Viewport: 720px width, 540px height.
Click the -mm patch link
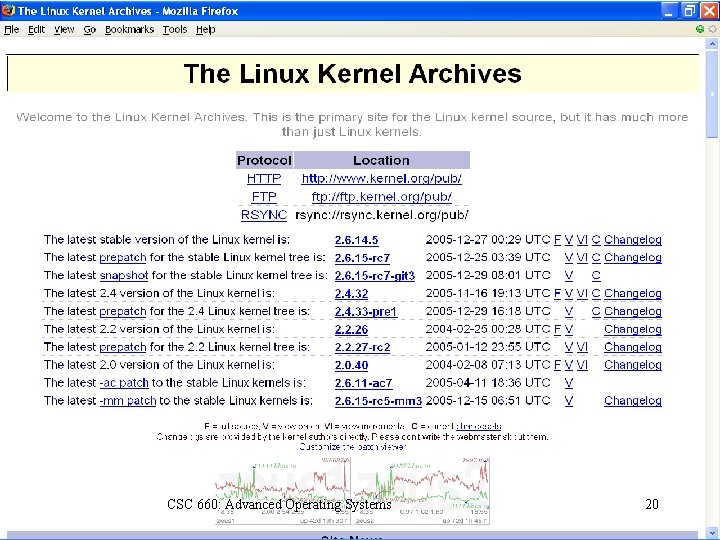tap(128, 401)
